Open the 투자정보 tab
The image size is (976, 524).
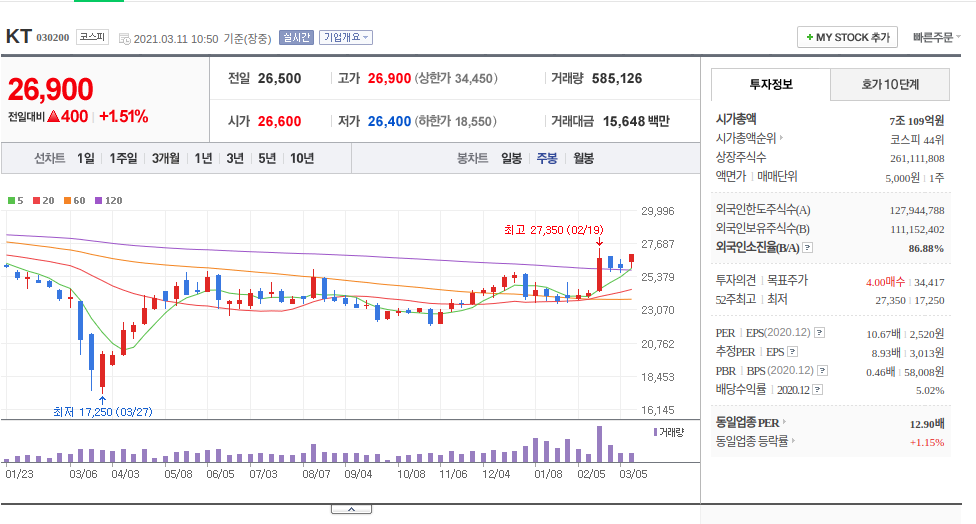[x=771, y=85]
